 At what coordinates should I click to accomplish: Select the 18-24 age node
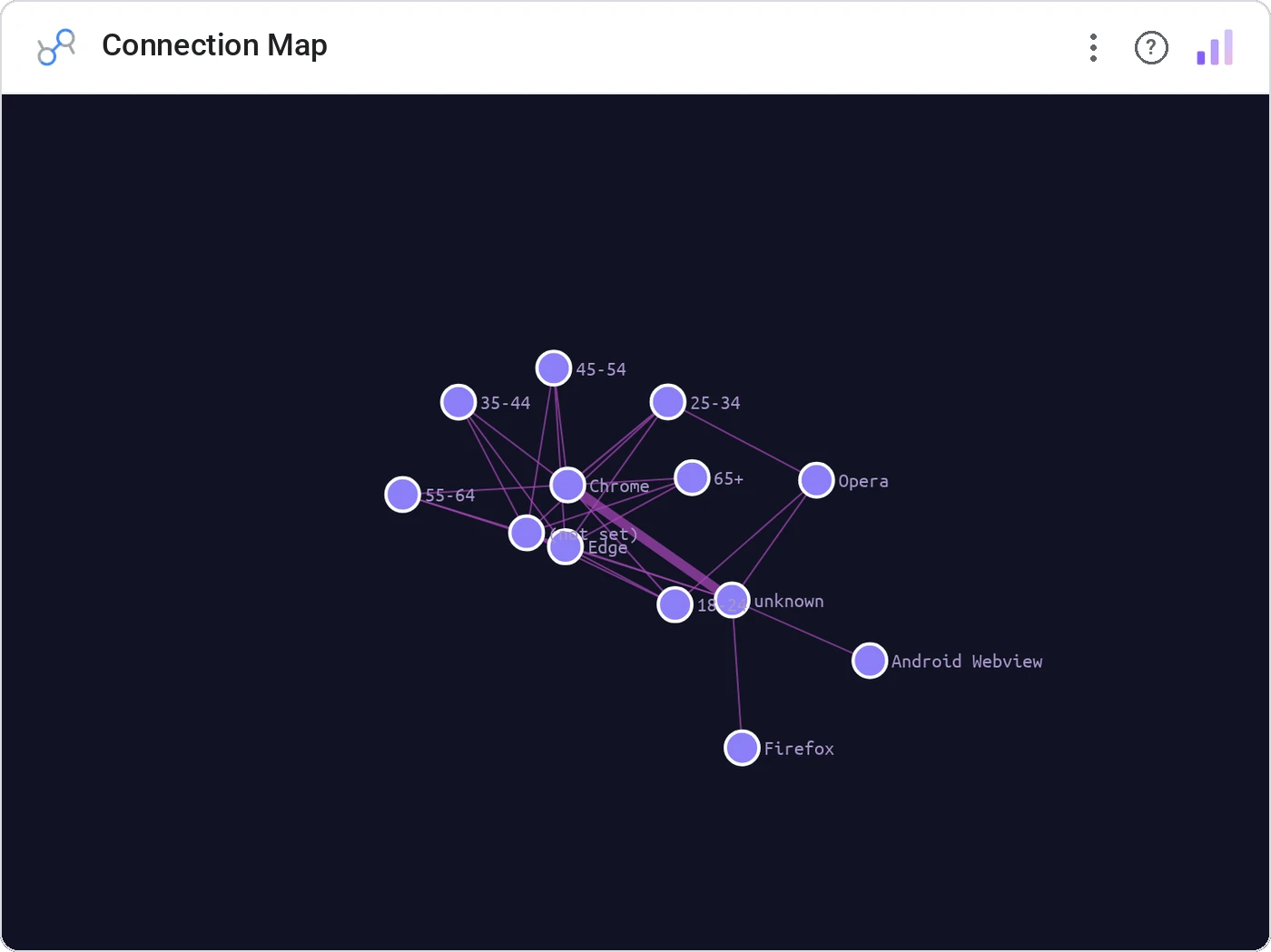point(675,604)
